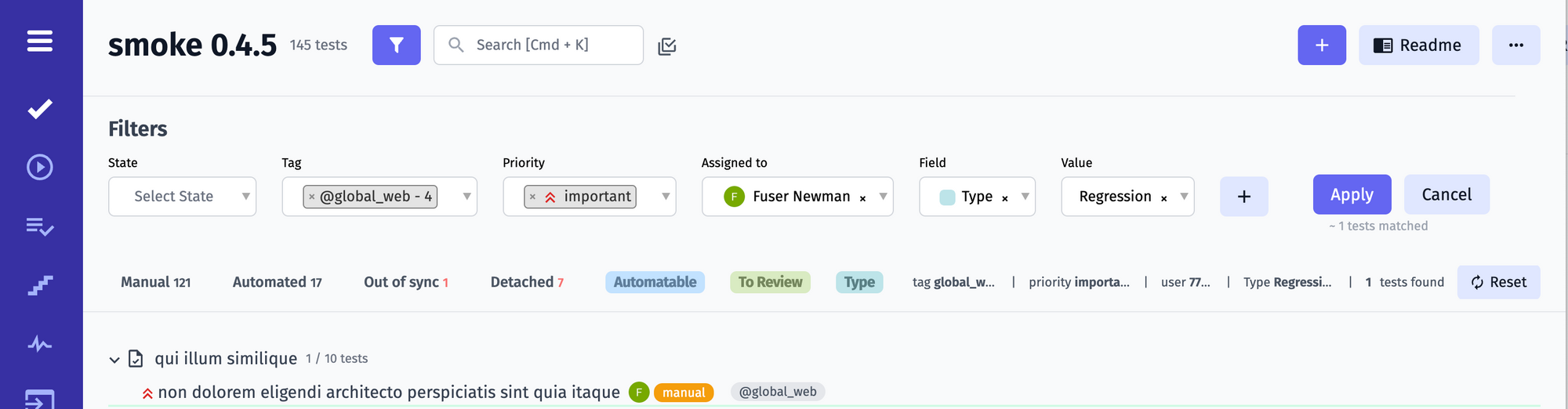Click Reset to clear filters
Image resolution: width=1568 pixels, height=409 pixels.
coord(1499,282)
